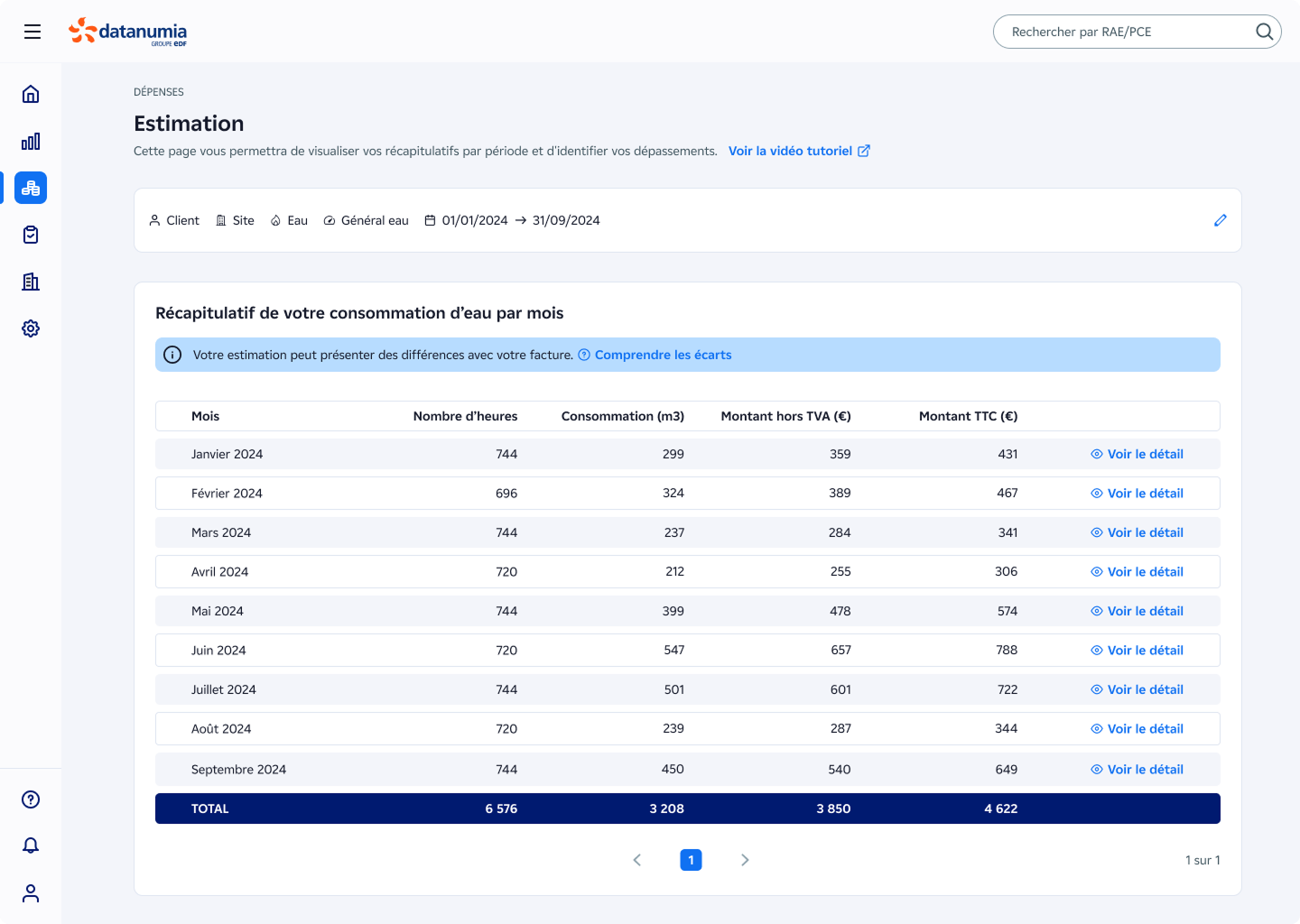
Task: Select the expenses coins icon in sidebar
Action: coord(31,188)
